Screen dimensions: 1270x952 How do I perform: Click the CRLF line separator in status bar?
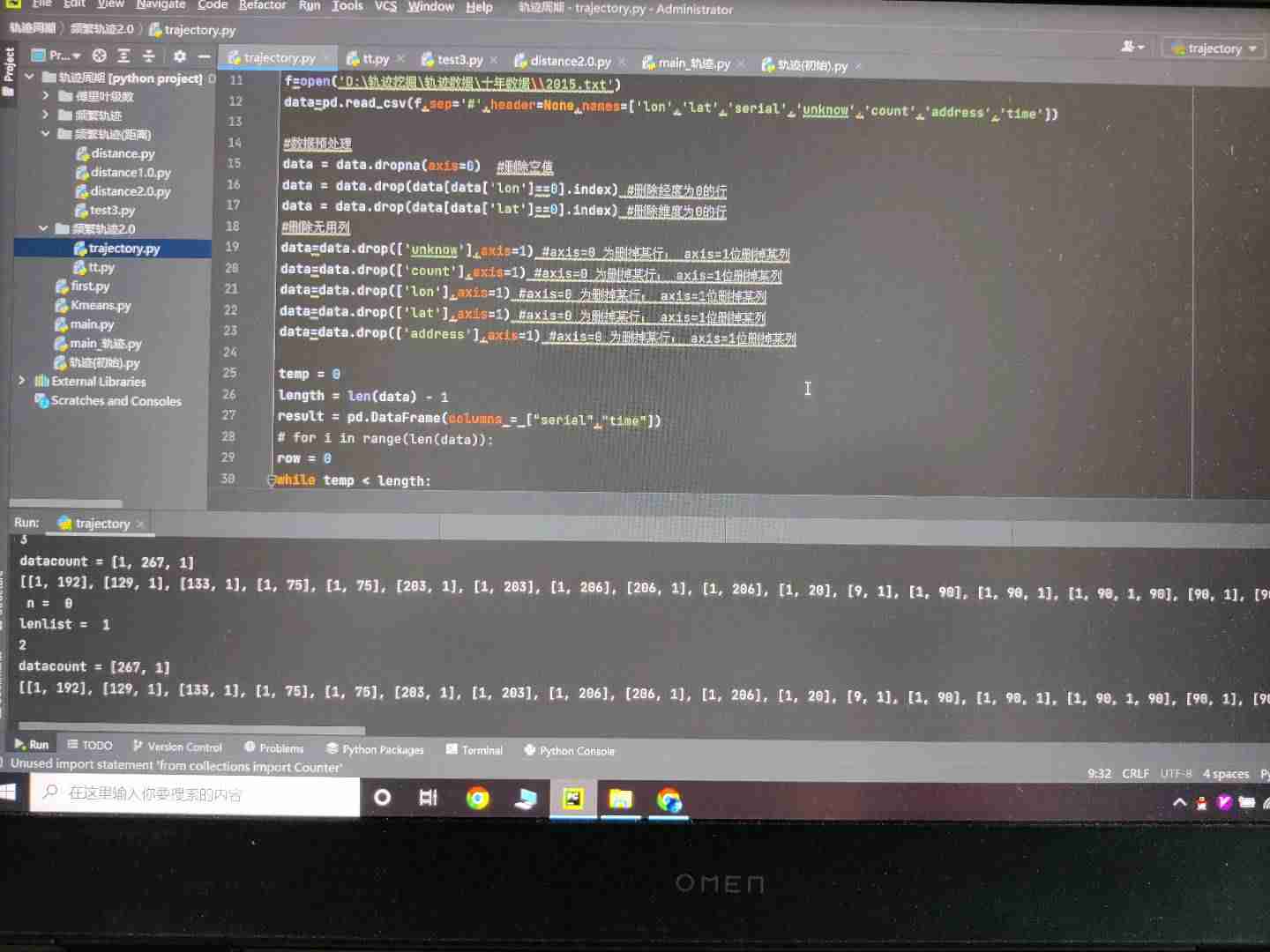[1135, 773]
